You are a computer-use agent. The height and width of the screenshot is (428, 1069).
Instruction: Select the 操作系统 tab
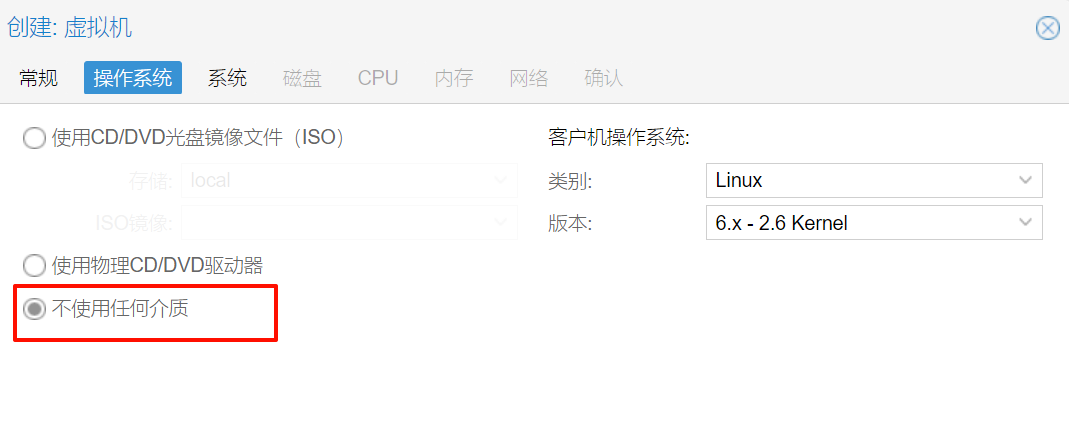[133, 78]
